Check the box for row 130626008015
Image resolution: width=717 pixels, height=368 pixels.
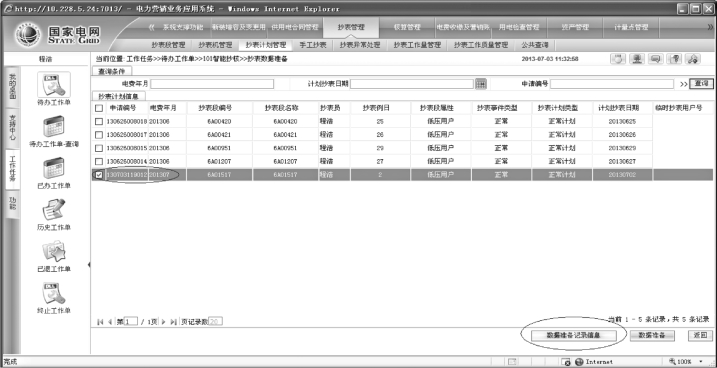point(99,148)
